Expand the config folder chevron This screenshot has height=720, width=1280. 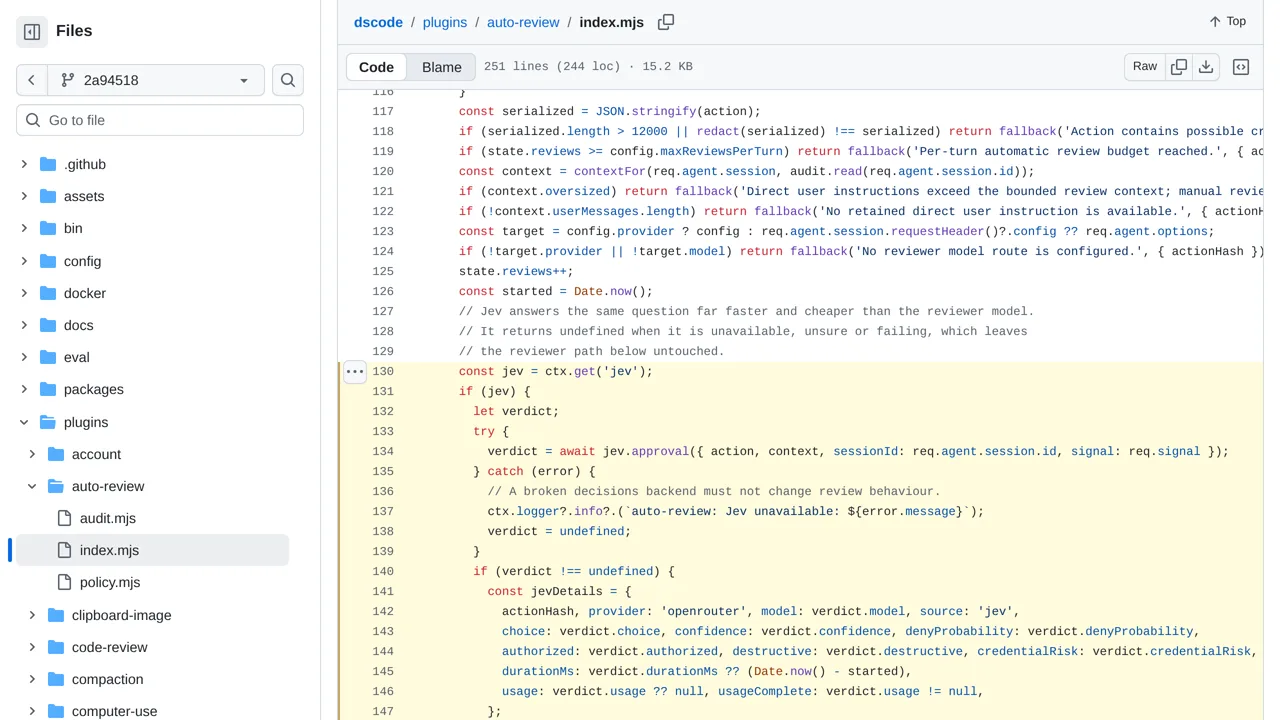(x=24, y=261)
